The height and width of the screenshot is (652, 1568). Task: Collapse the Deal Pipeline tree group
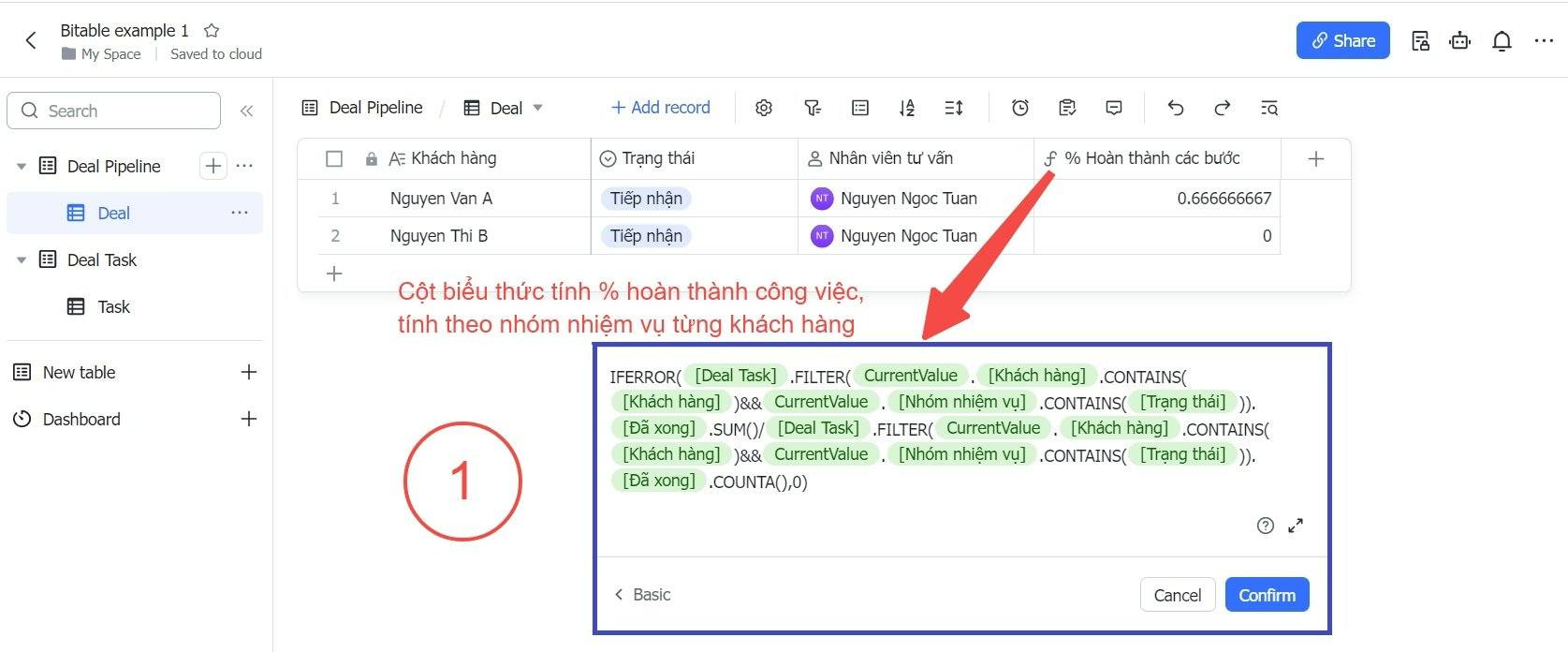coord(22,166)
